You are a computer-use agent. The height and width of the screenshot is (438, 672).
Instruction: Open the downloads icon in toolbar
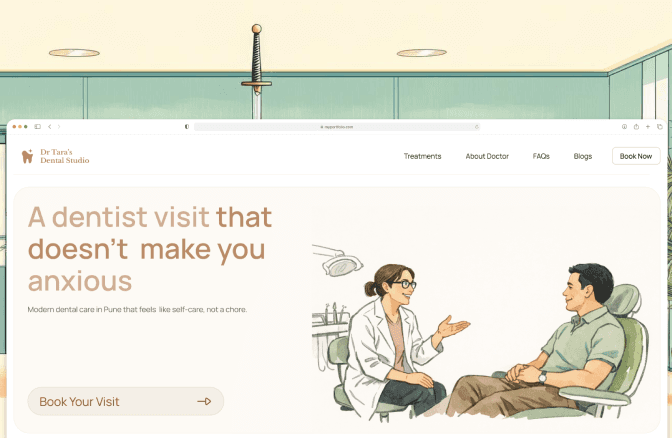[x=624, y=127]
